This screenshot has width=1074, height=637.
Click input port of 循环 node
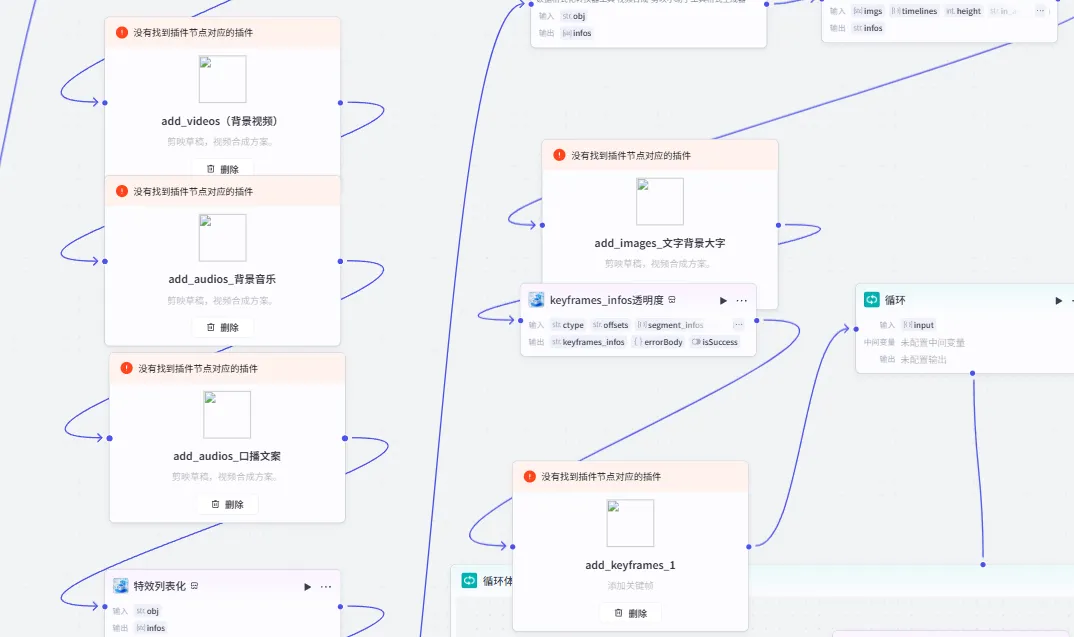click(856, 329)
